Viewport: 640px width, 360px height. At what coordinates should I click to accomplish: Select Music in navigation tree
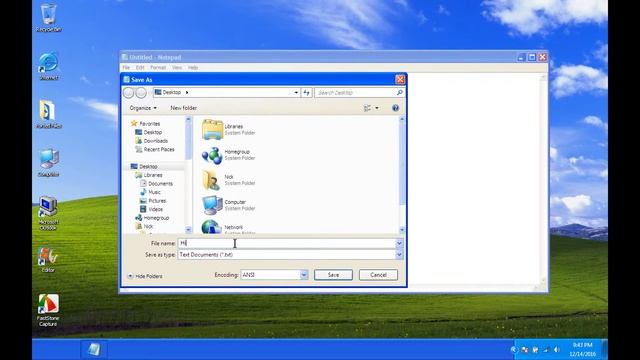[150, 192]
